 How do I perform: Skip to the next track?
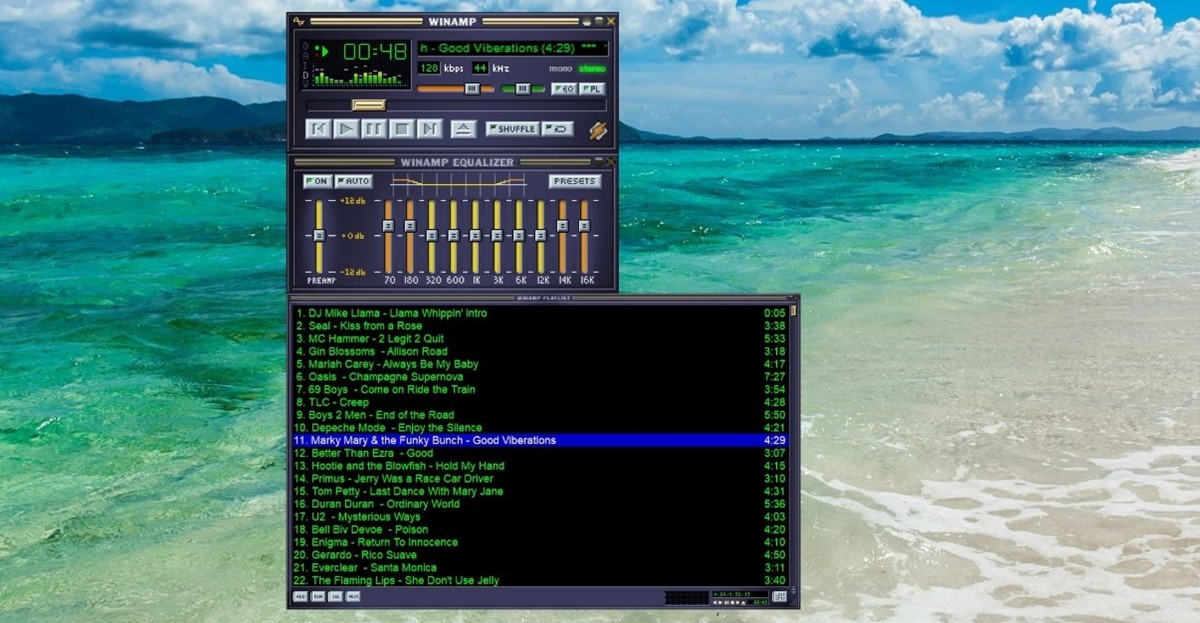[430, 128]
